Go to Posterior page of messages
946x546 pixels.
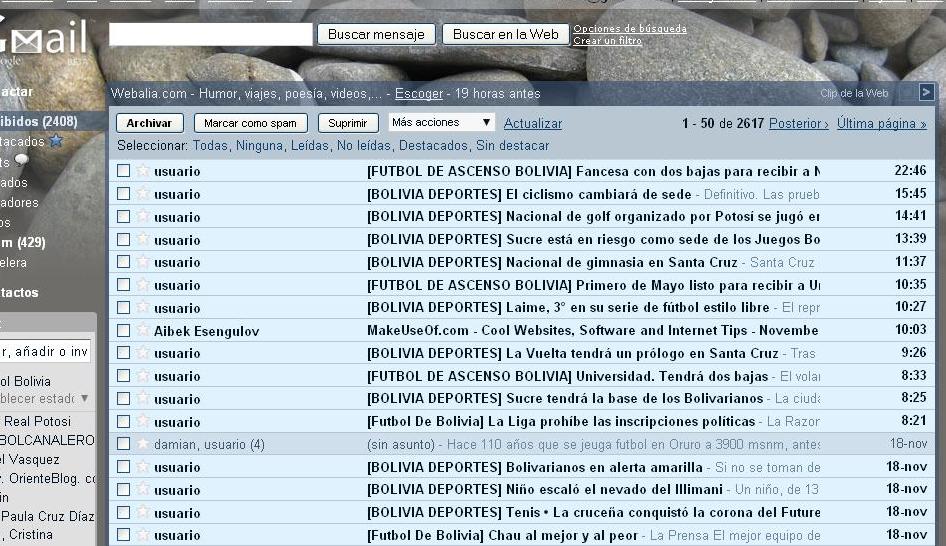pyautogui.click(x=799, y=123)
